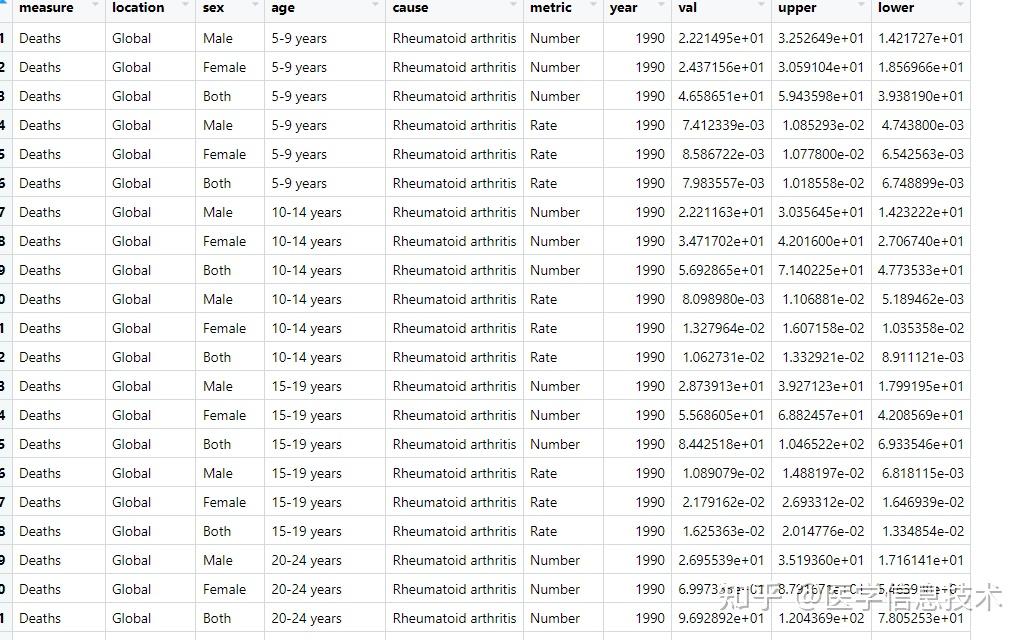Image resolution: width=1029 pixels, height=640 pixels.
Task: Sort using upper column header arrow
Action: [861, 7]
